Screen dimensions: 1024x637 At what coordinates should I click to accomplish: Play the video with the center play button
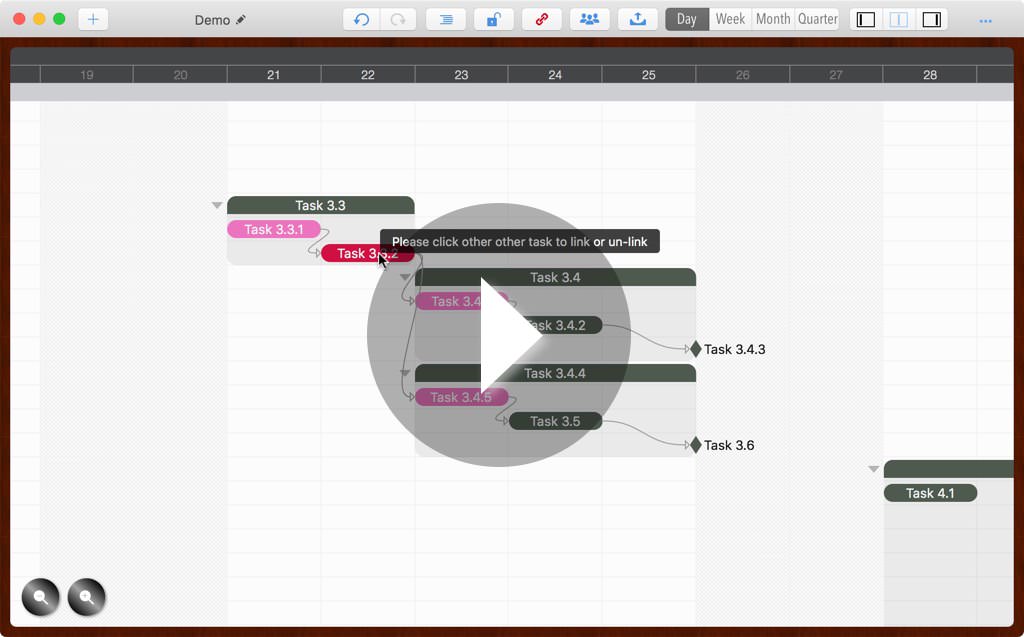(x=498, y=335)
